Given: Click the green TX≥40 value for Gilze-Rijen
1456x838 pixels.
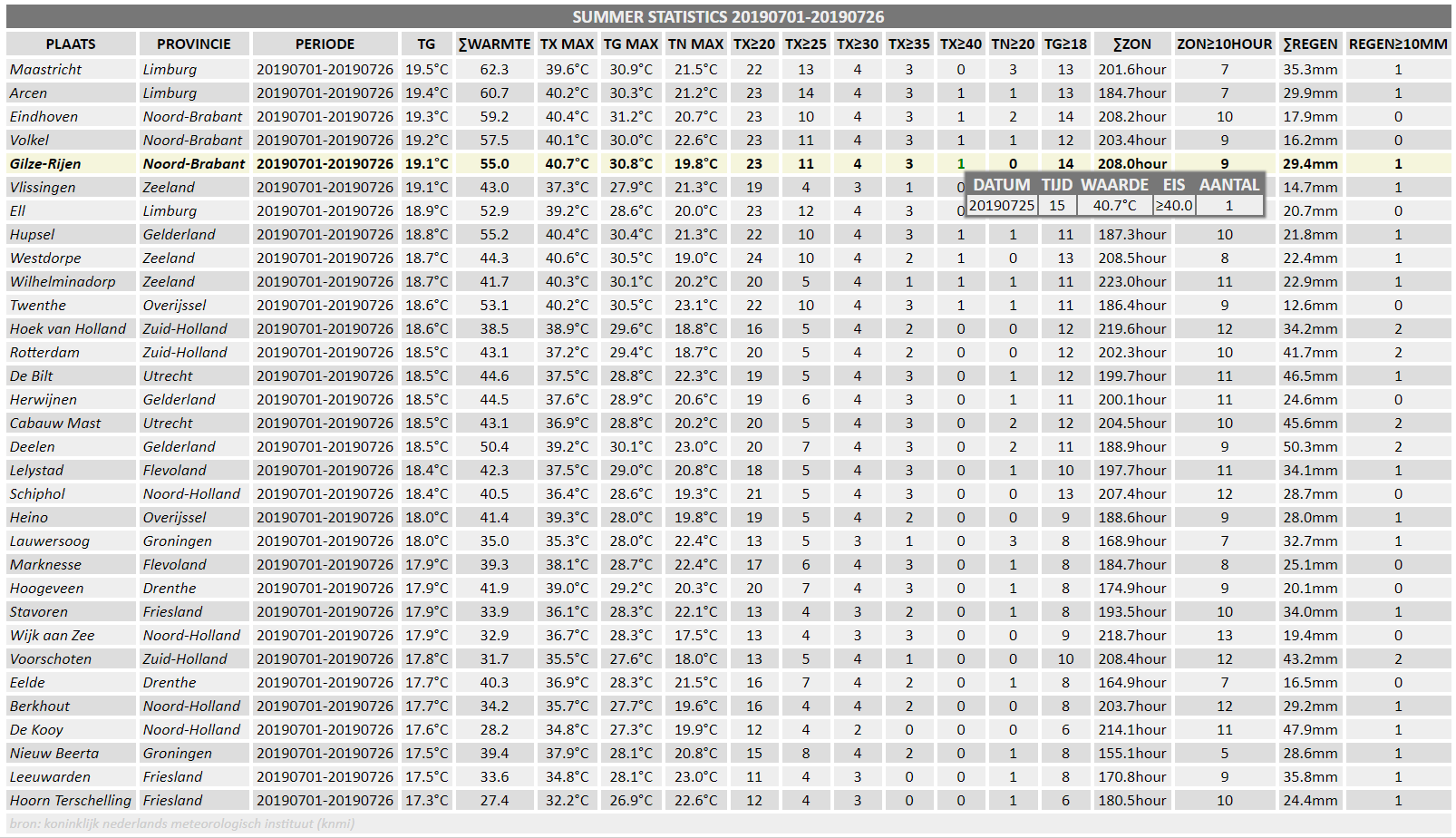Looking at the screenshot, I should tap(961, 163).
